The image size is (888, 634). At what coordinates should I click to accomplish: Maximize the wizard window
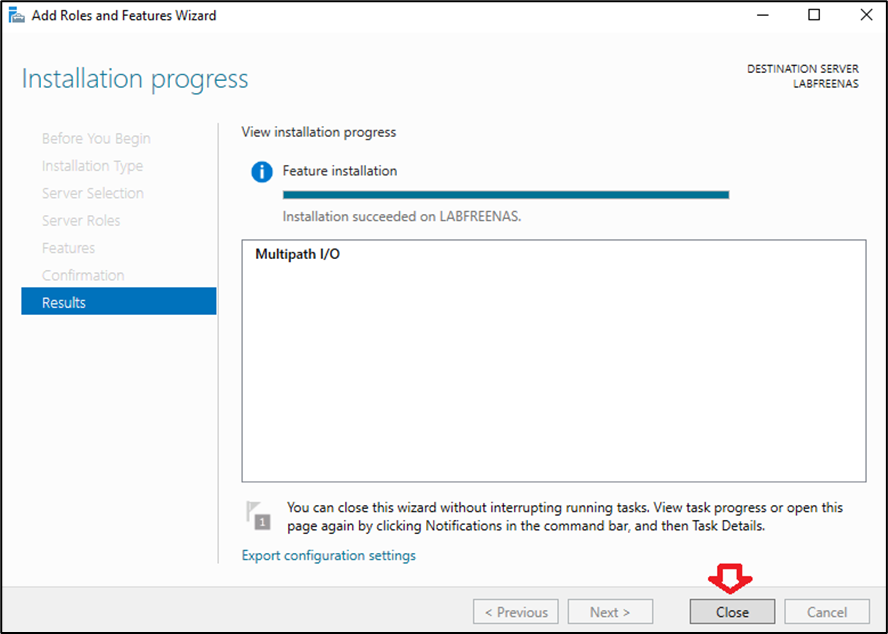tap(814, 15)
